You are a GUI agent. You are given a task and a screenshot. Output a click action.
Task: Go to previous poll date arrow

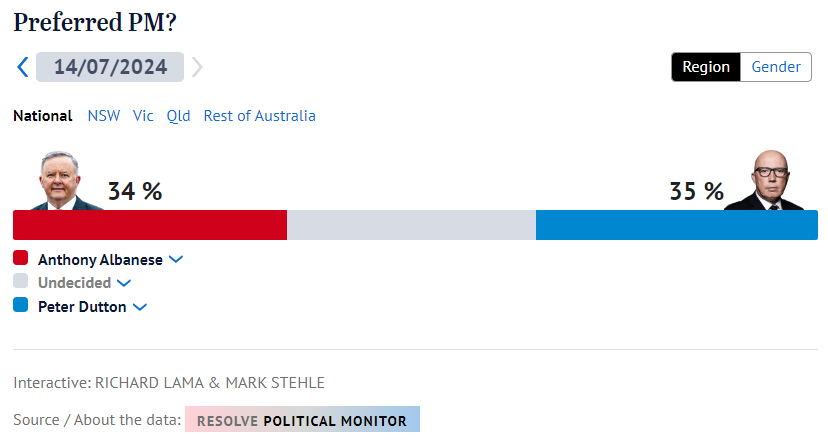[x=23, y=67]
